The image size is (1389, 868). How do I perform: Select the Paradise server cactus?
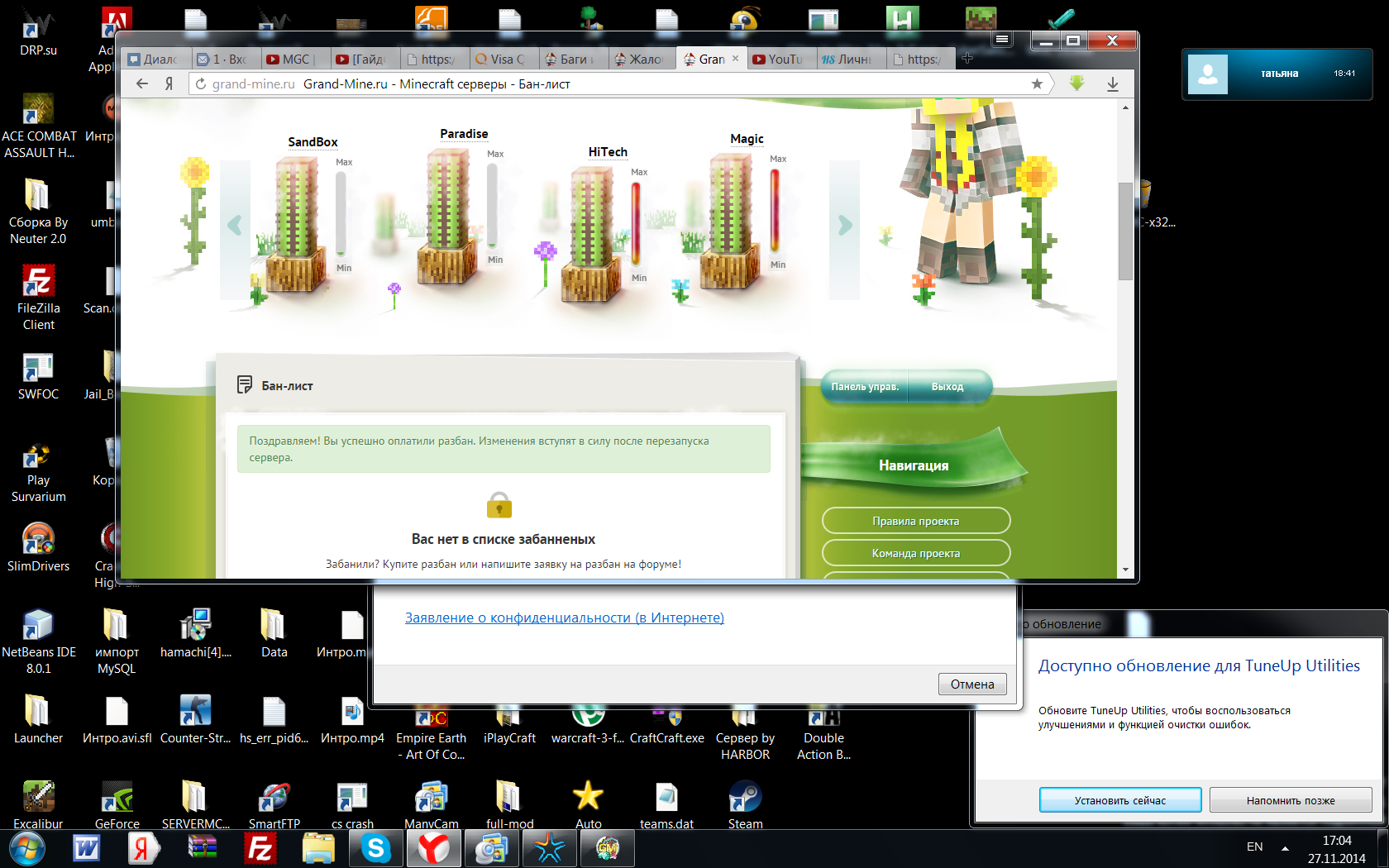(448, 215)
